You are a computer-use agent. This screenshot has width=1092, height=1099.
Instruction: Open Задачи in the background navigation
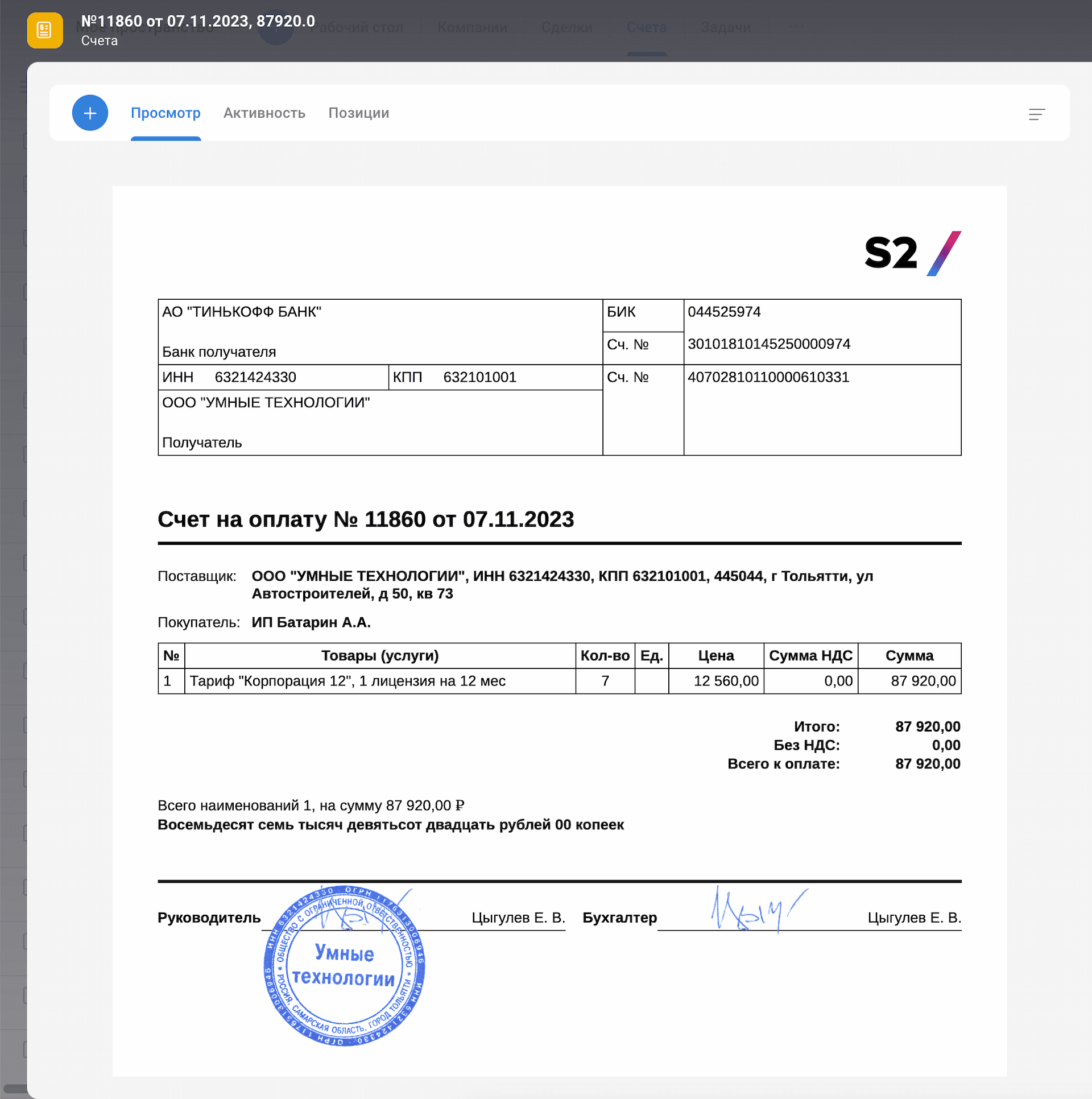pos(725,27)
